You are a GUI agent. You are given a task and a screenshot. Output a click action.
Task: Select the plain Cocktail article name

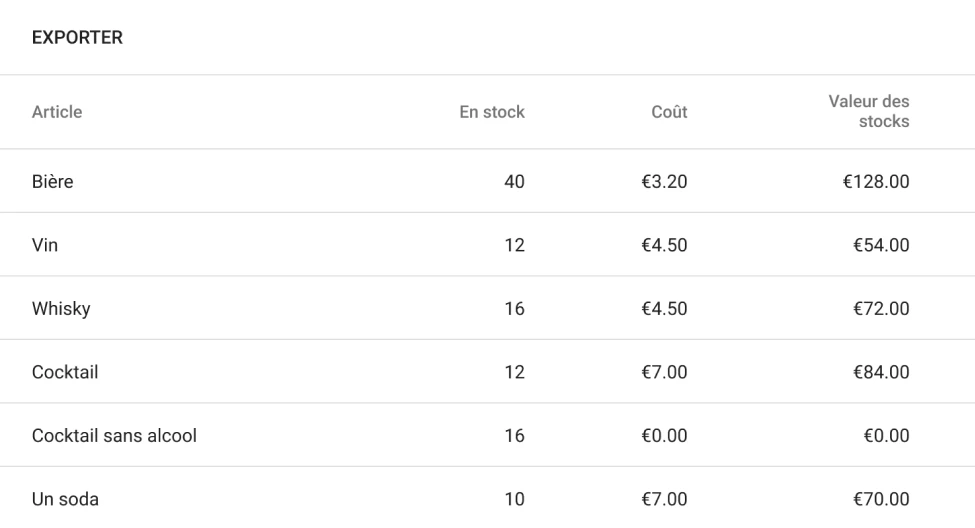[65, 372]
